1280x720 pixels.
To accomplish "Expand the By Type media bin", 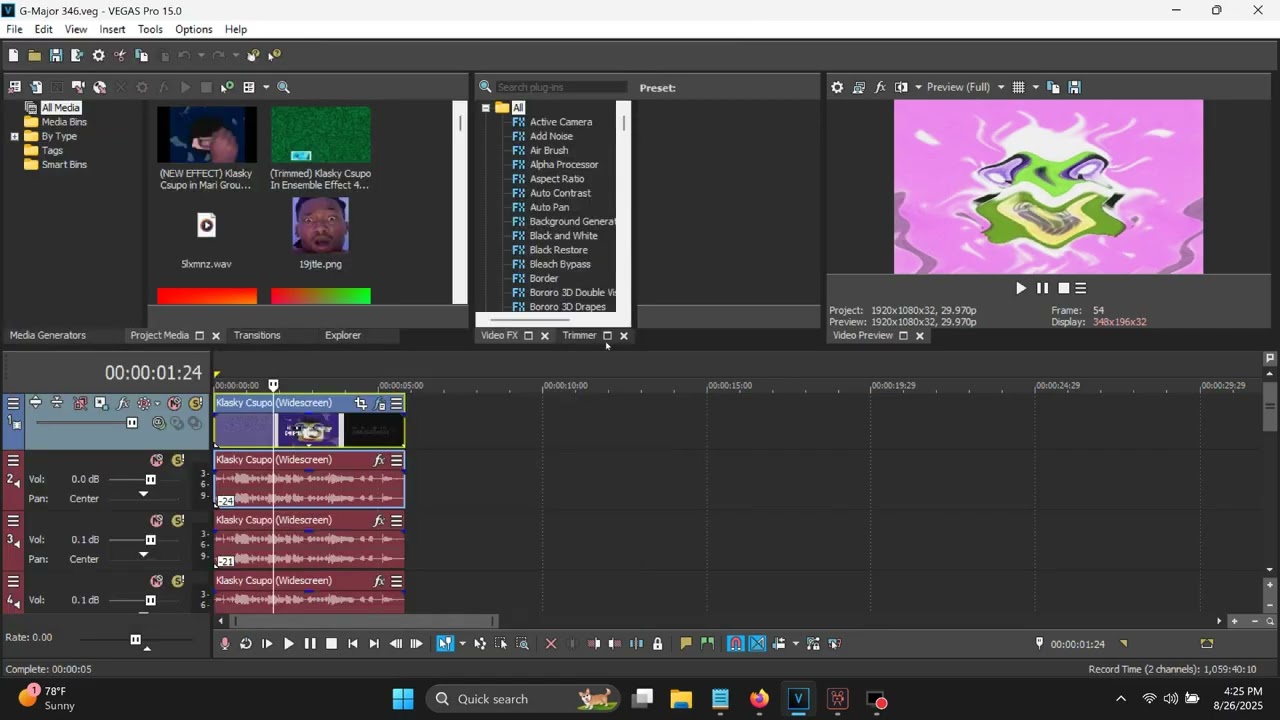I will click(x=14, y=136).
